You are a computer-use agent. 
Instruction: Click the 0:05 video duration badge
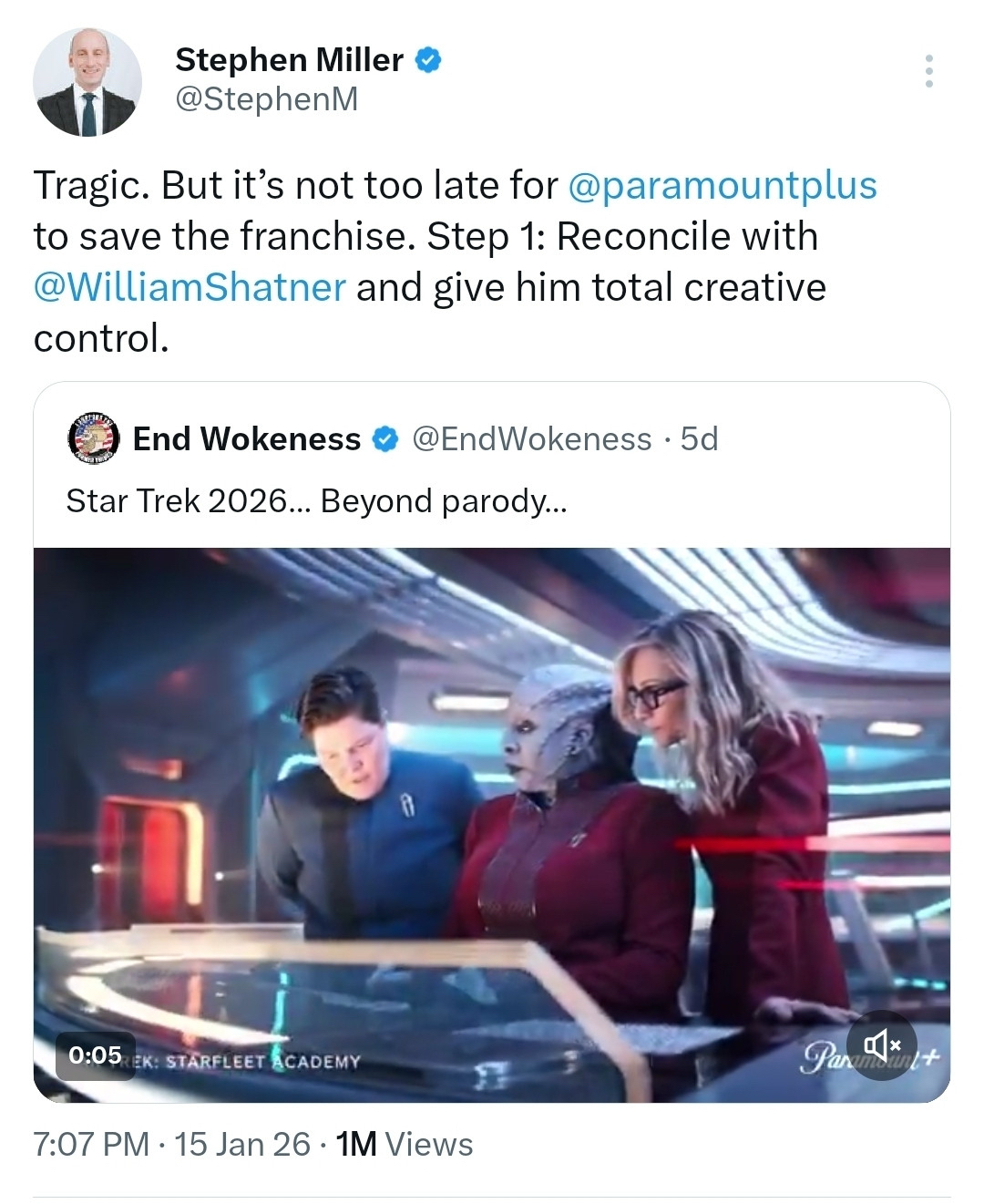point(95,1055)
